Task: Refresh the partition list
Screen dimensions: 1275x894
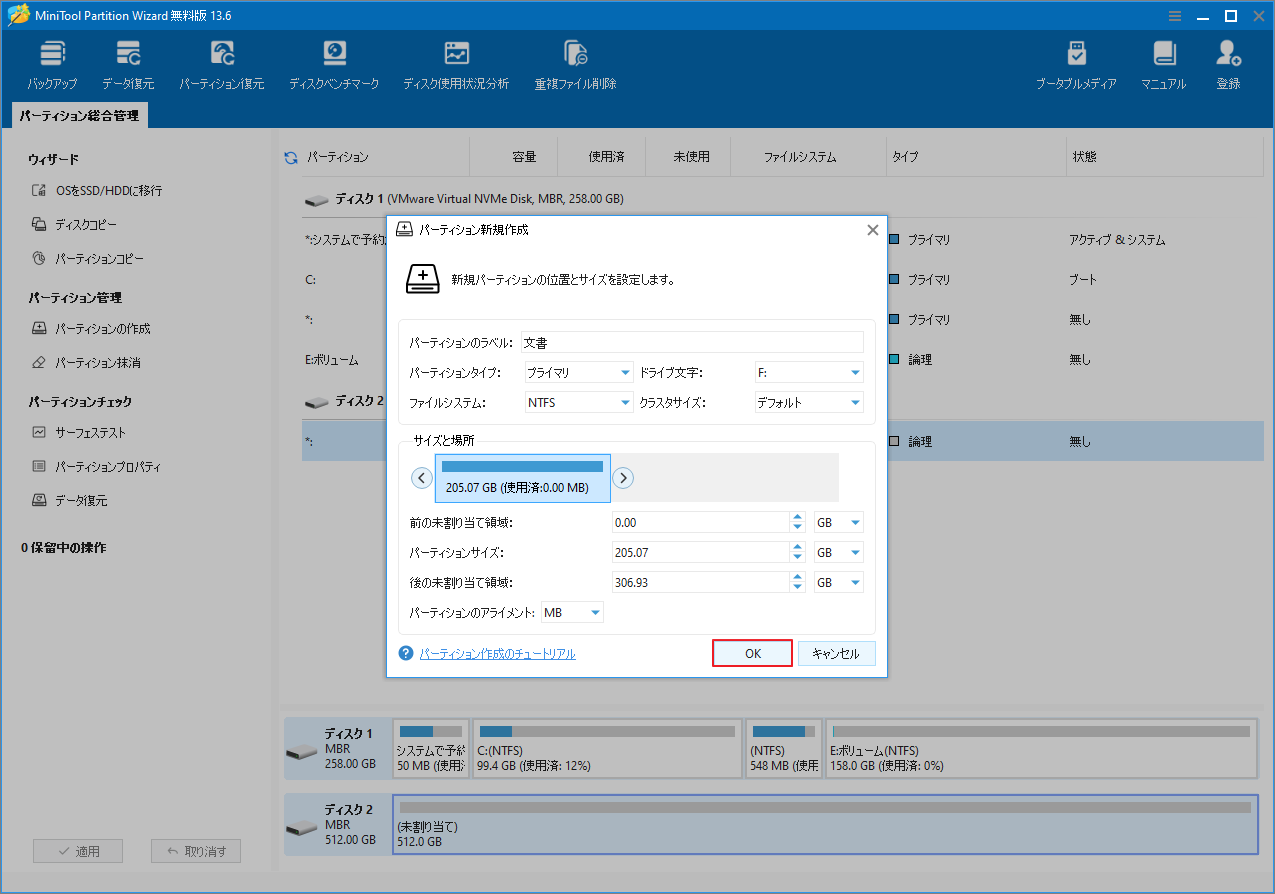Action: [289, 155]
